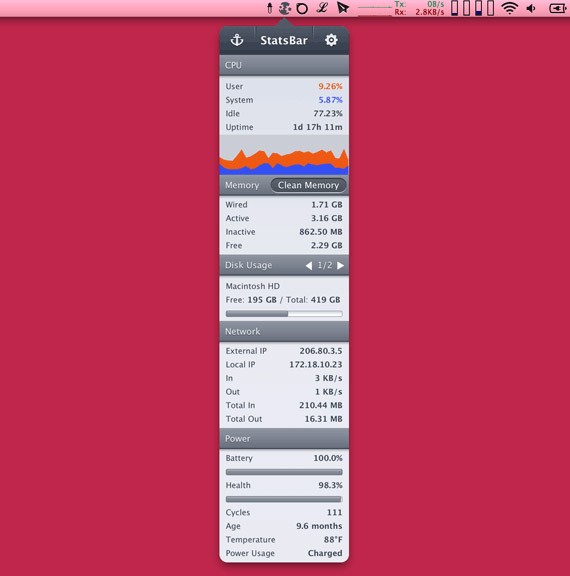Viewport: 570px width, 576px height.
Task: Click the Macintosh HD disk usage bar
Action: click(x=284, y=314)
